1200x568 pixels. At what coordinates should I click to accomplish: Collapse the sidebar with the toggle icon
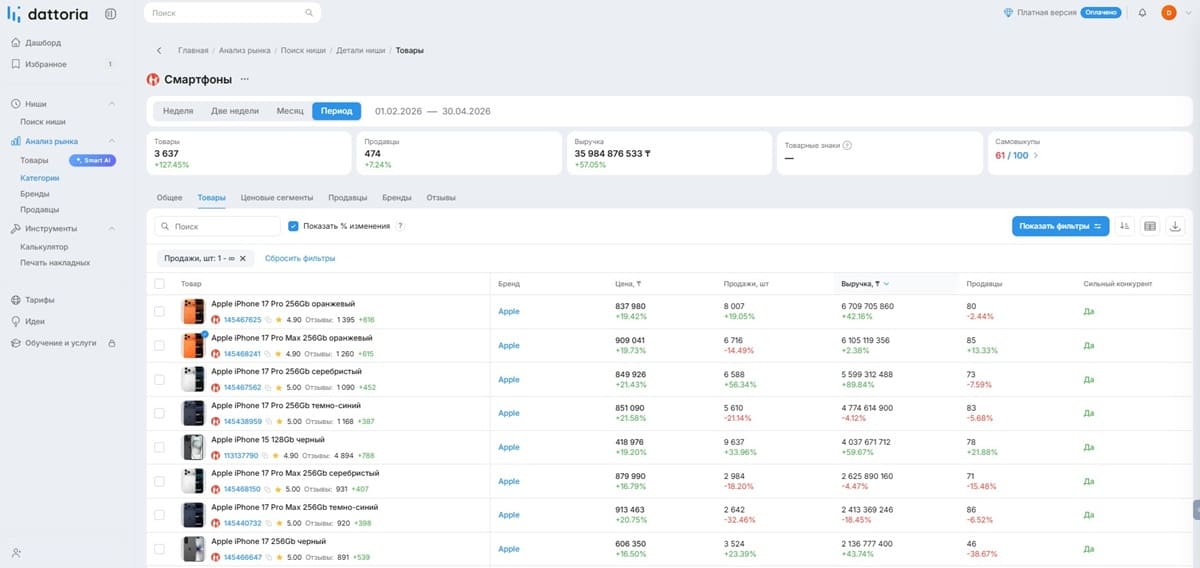pos(110,13)
